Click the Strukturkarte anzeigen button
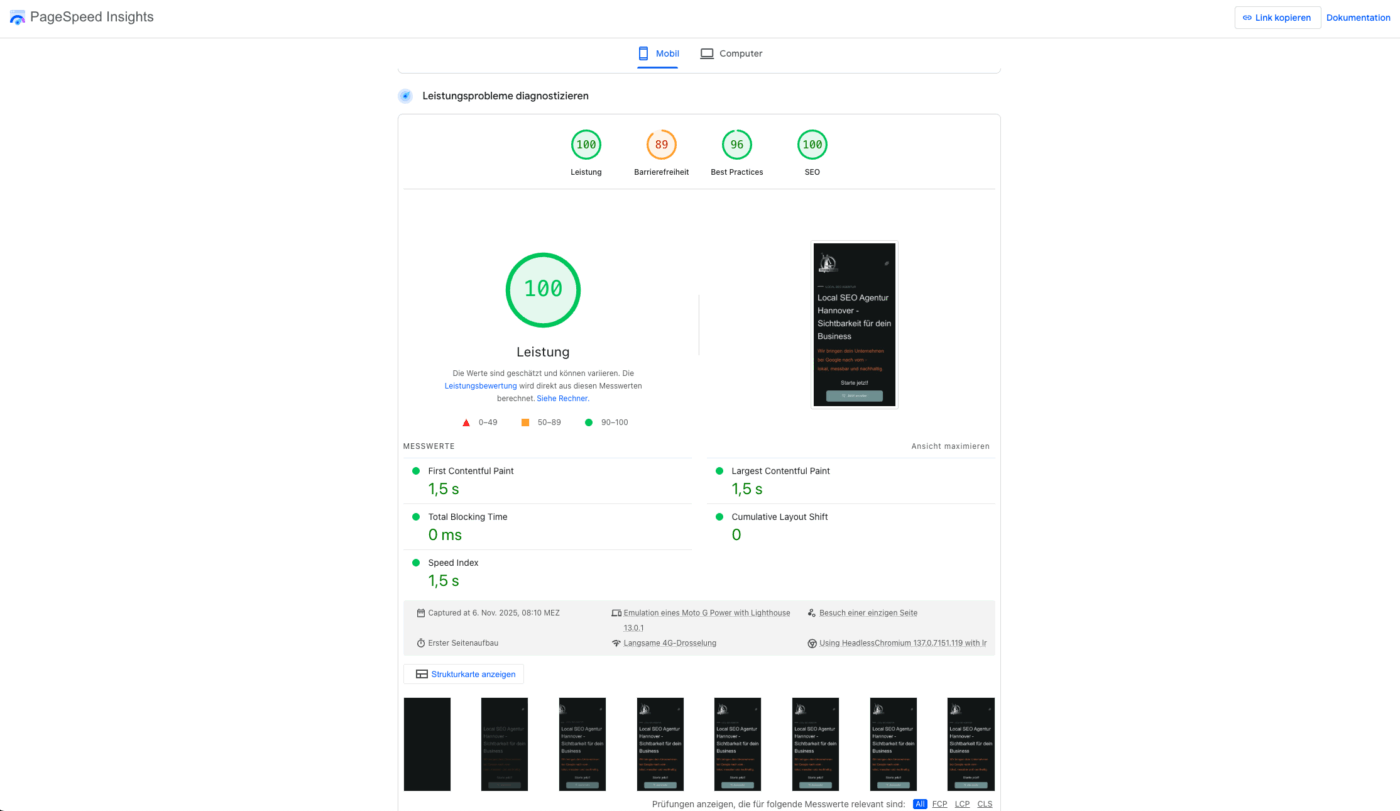The width and height of the screenshot is (1400, 811). [x=463, y=674]
